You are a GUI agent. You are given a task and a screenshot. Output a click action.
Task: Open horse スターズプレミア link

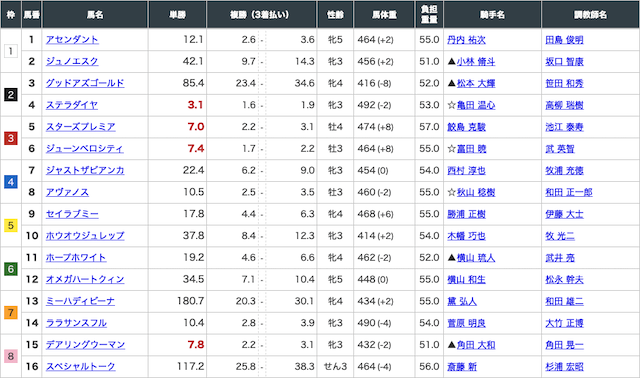tap(80, 127)
